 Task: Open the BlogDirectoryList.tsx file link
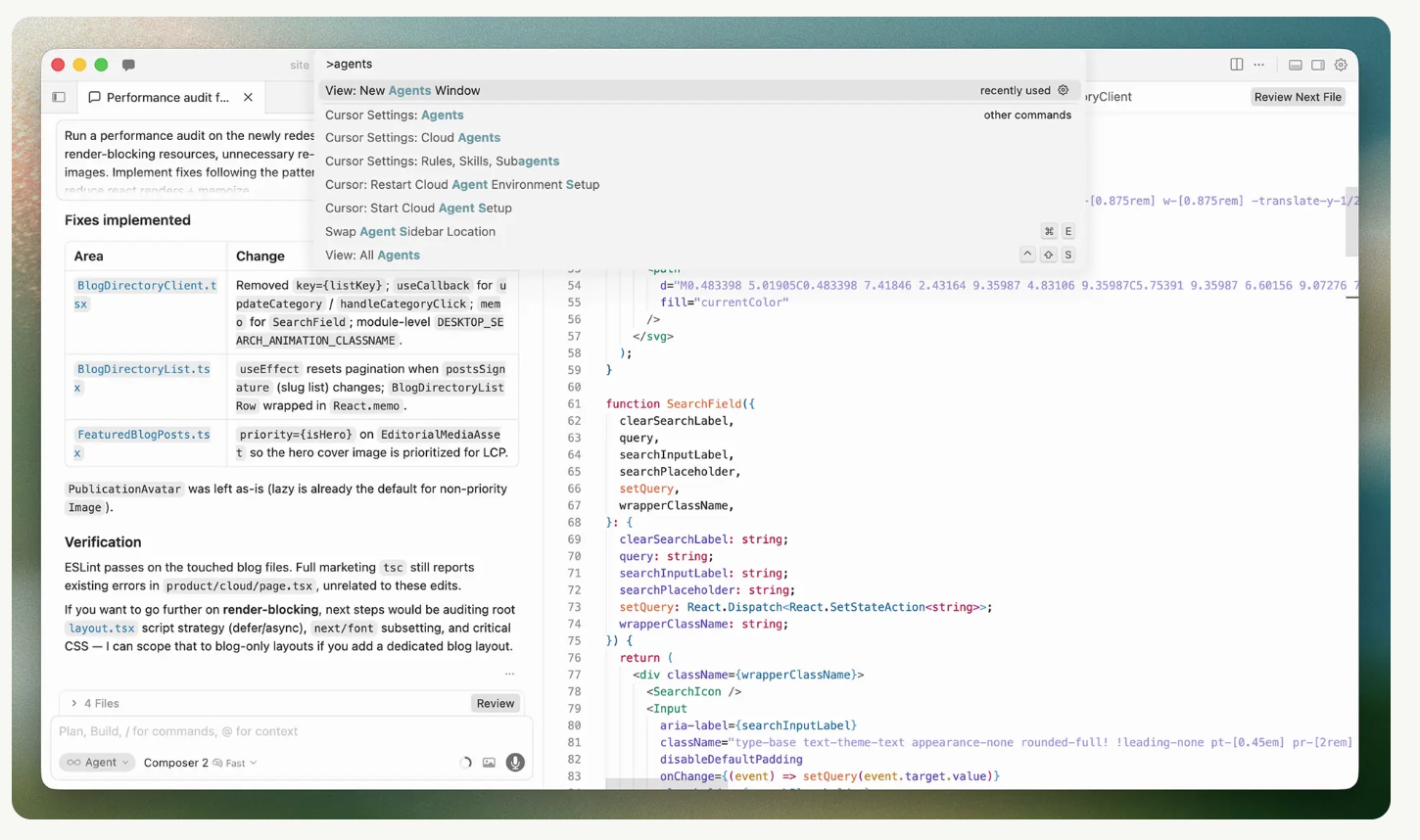point(143,378)
